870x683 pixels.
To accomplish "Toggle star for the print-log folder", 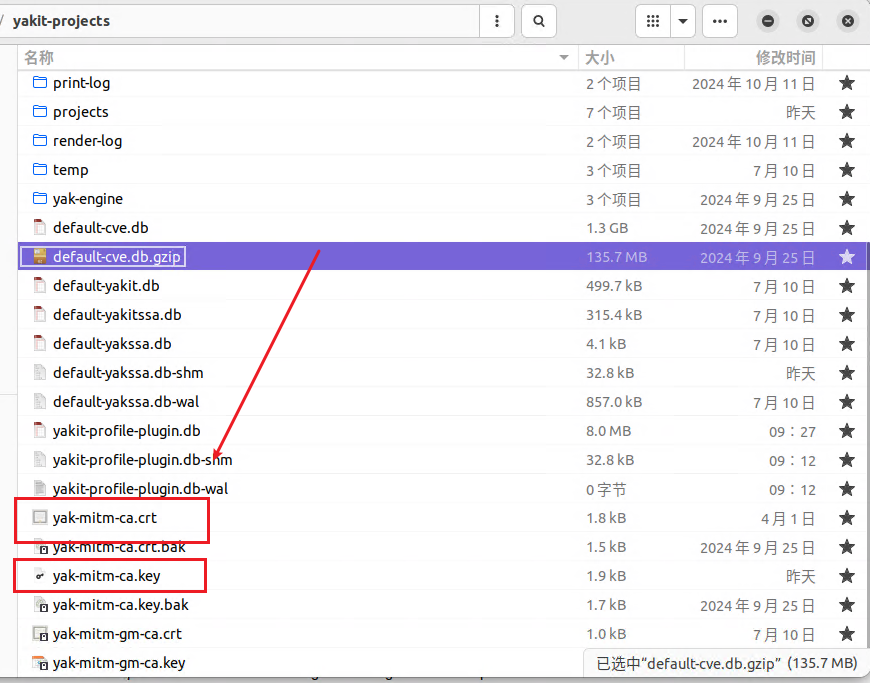I will coord(846,83).
